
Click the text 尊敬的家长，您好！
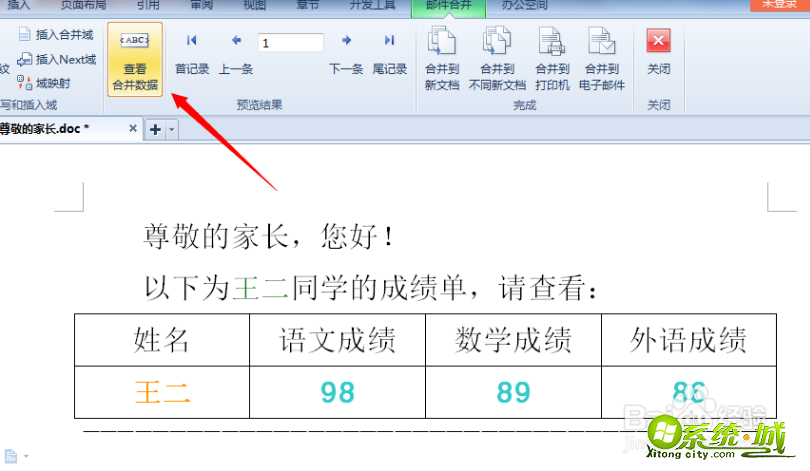pos(269,237)
